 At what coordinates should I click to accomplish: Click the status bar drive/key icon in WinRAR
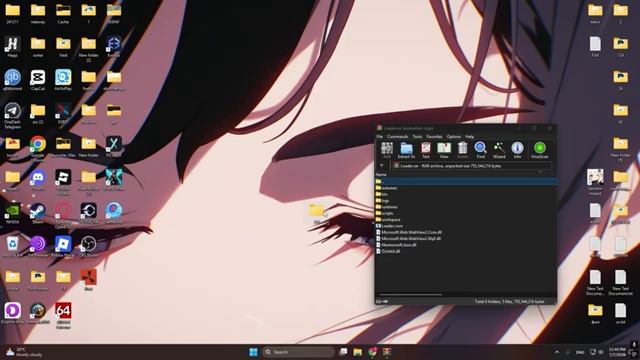[x=382, y=302]
